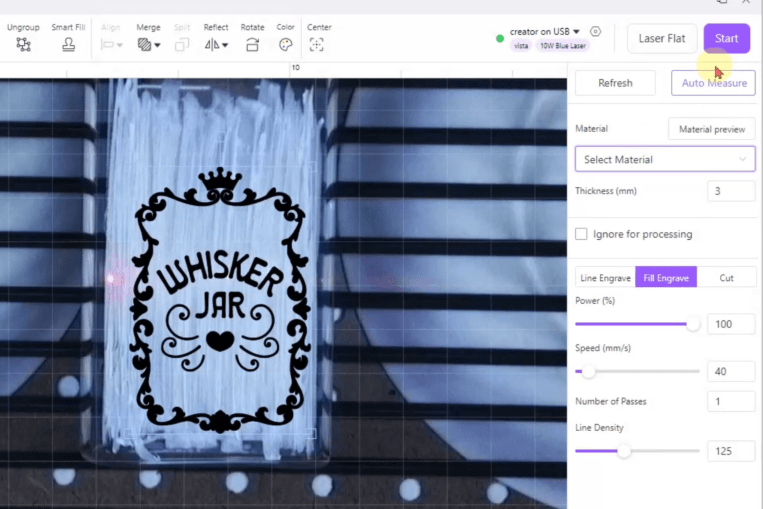
Task: Enable Ignore for processing checkbox
Action: click(581, 234)
